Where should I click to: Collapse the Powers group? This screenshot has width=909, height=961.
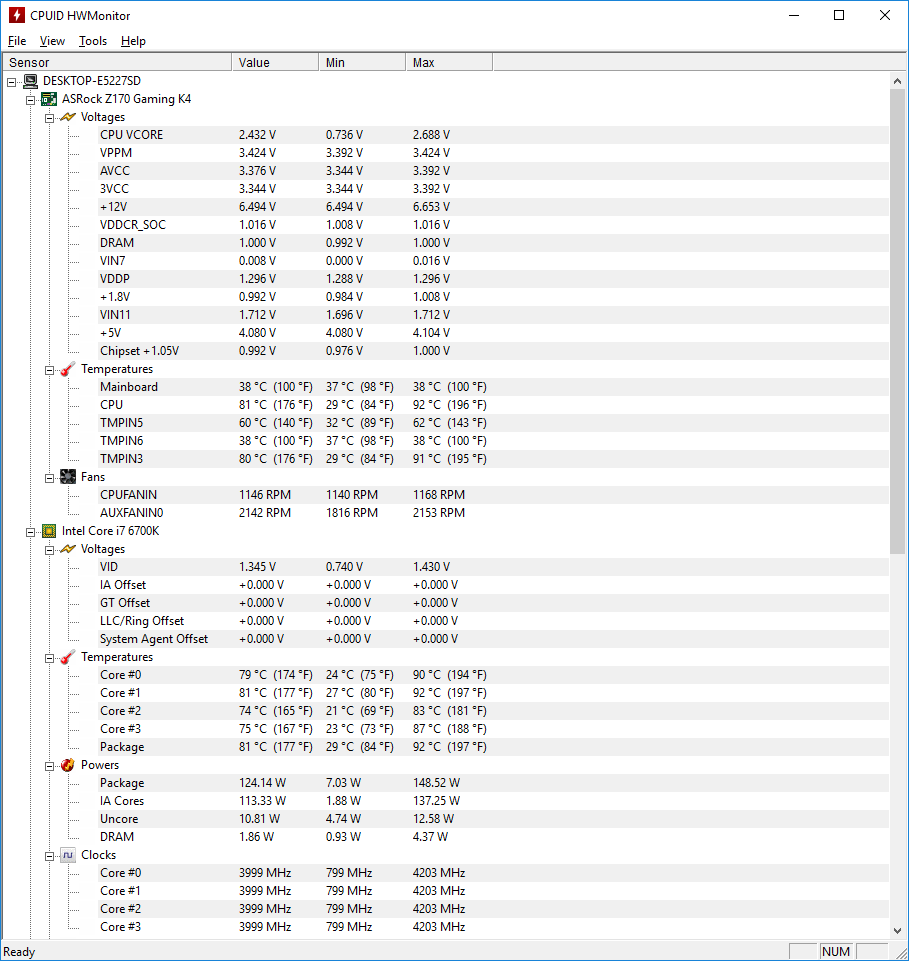click(x=49, y=765)
